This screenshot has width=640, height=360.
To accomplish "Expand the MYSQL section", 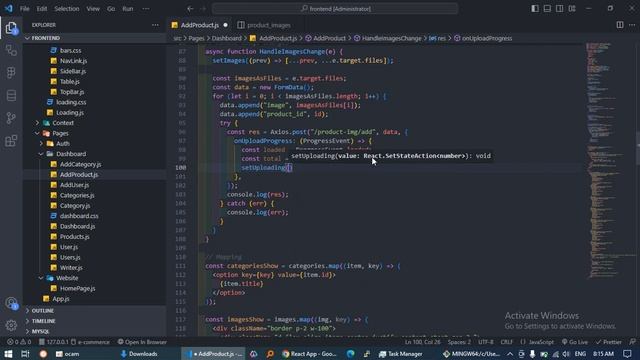I will tap(95, 331).
